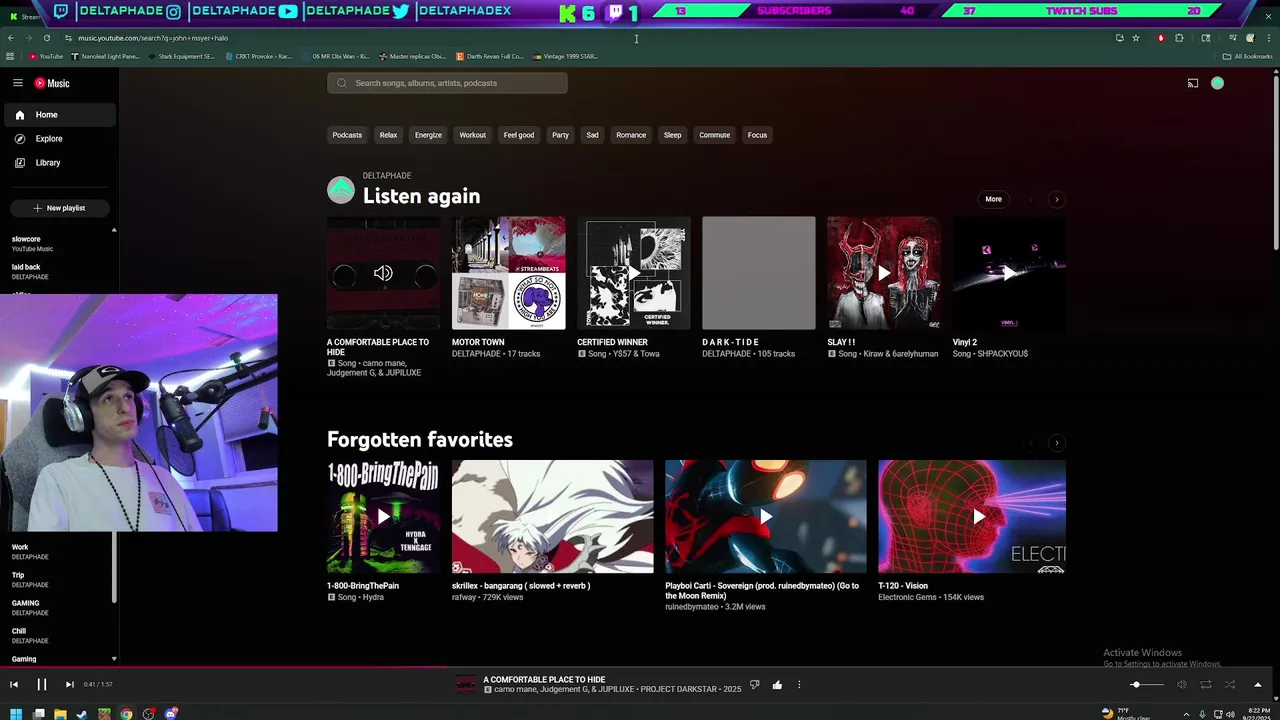Click the YouTube Music logo

coord(52,83)
